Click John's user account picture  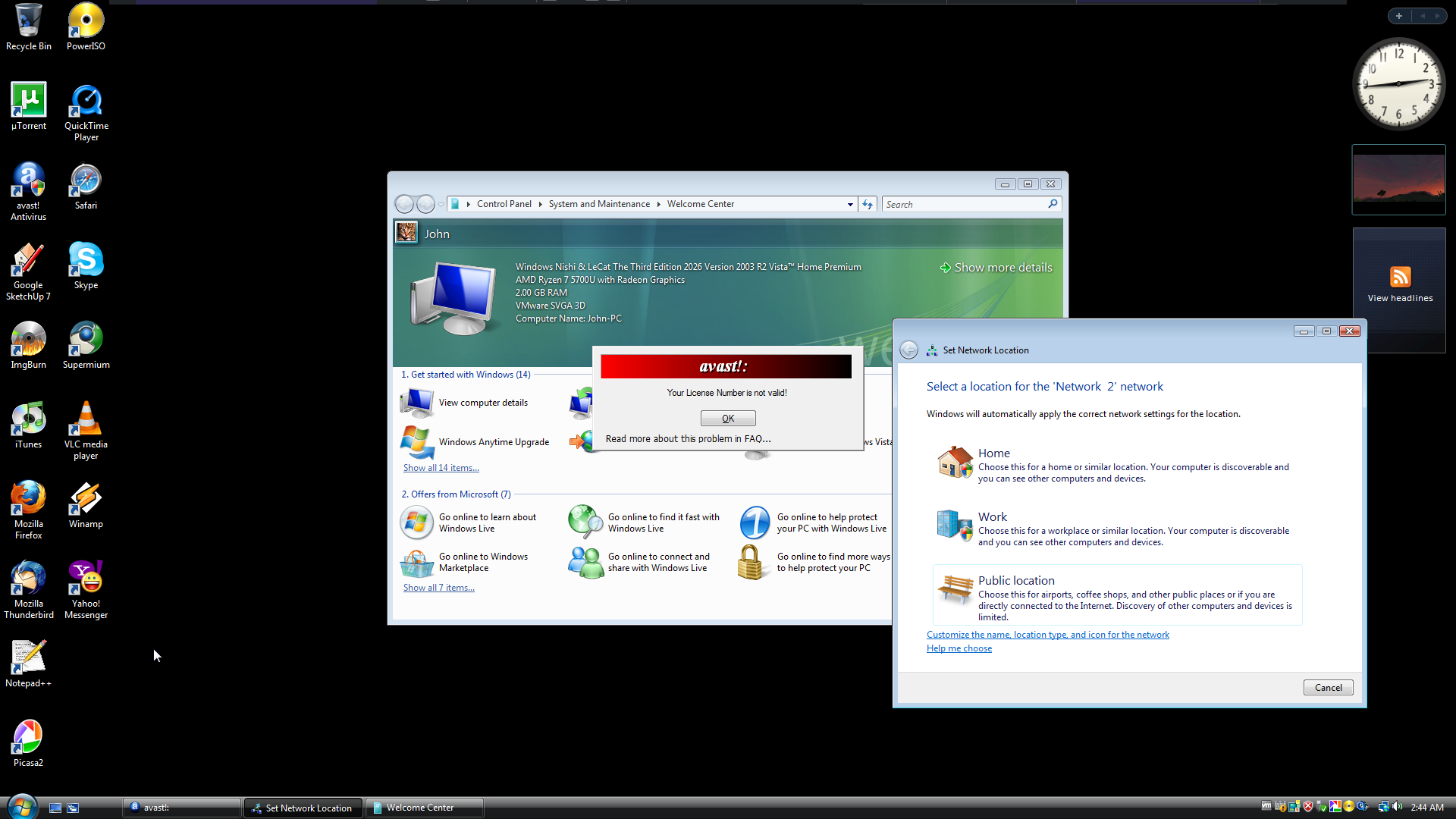[406, 232]
